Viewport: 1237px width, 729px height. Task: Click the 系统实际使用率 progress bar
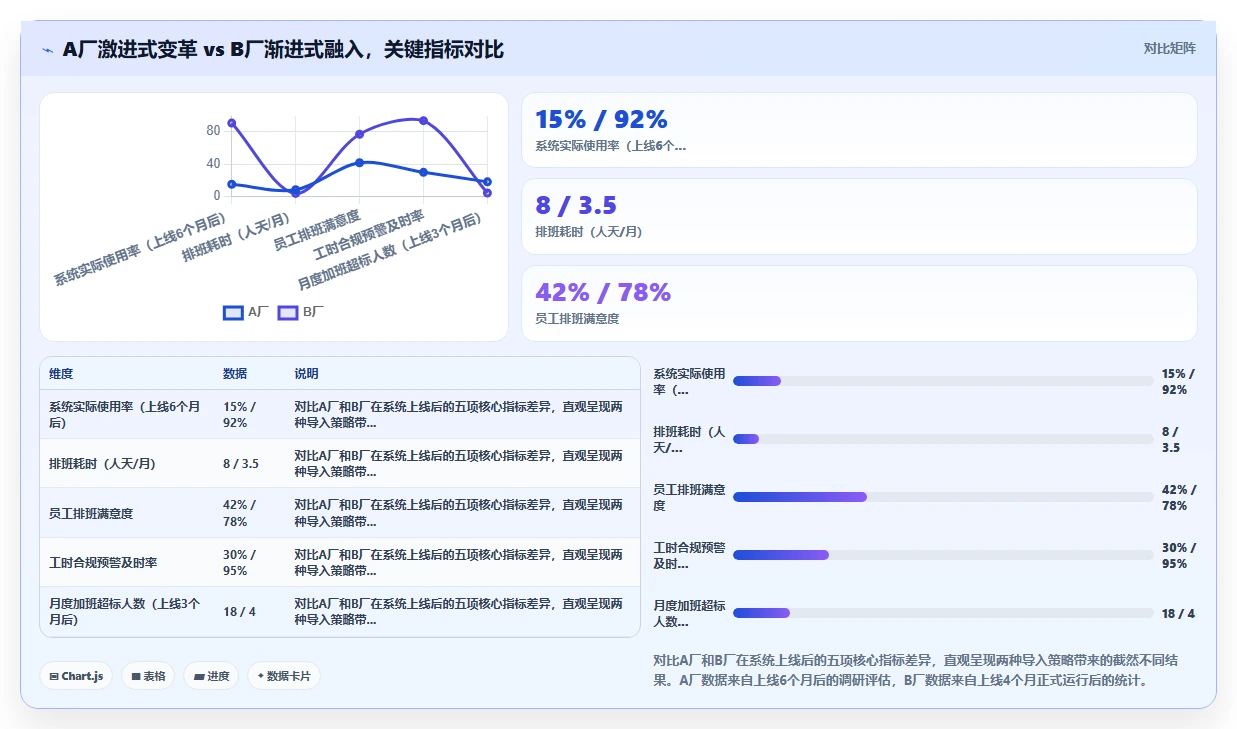coord(943,381)
